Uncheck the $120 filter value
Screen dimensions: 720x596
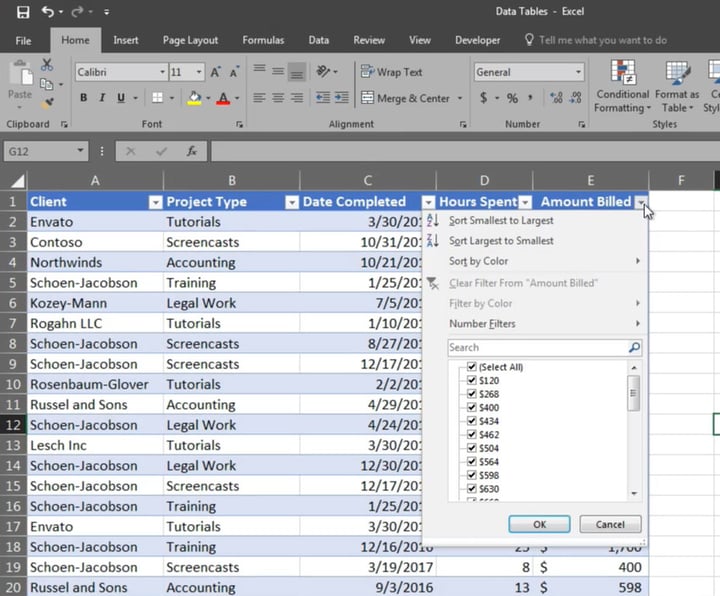click(x=472, y=380)
